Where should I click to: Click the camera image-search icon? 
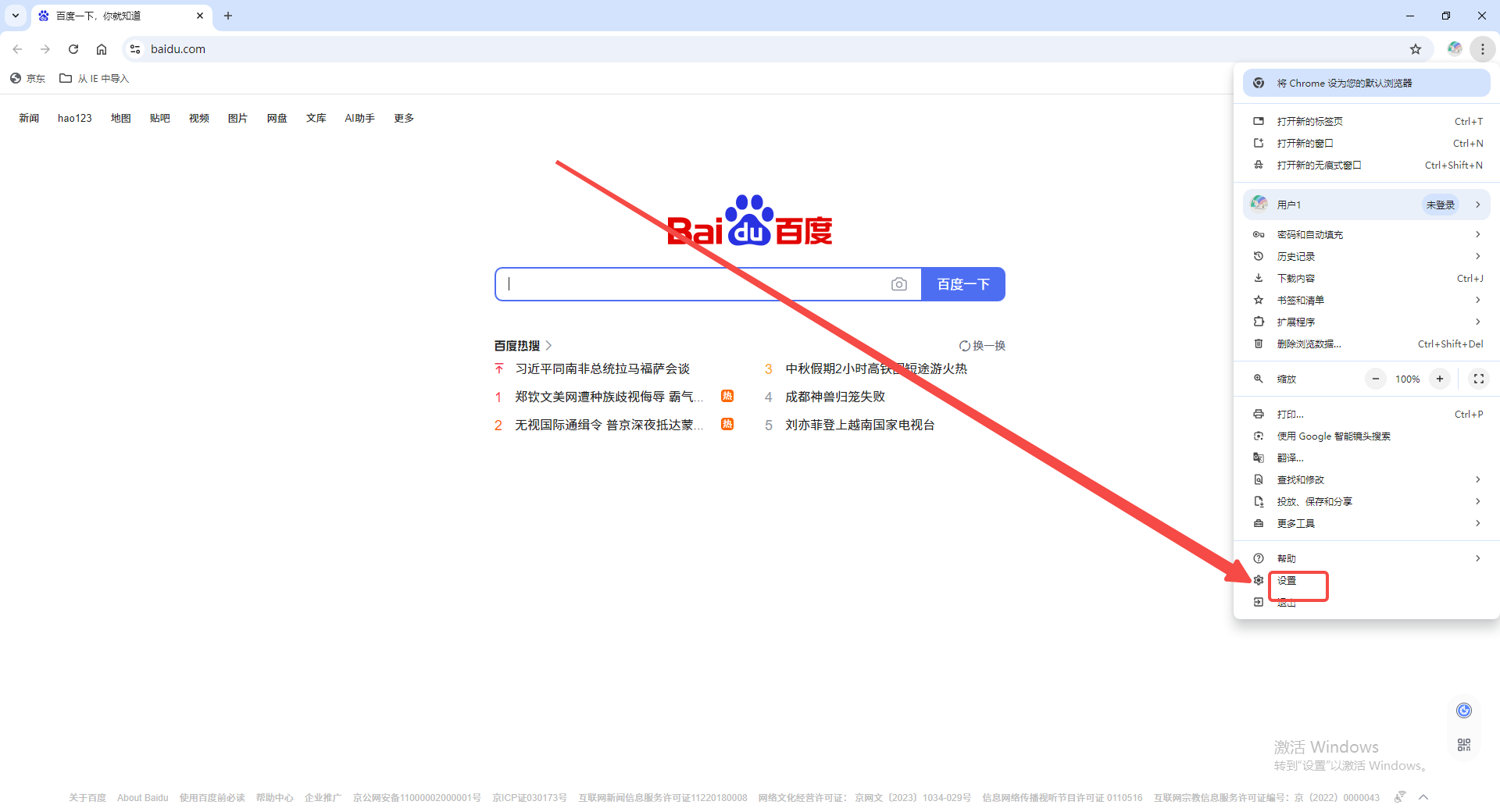click(899, 284)
